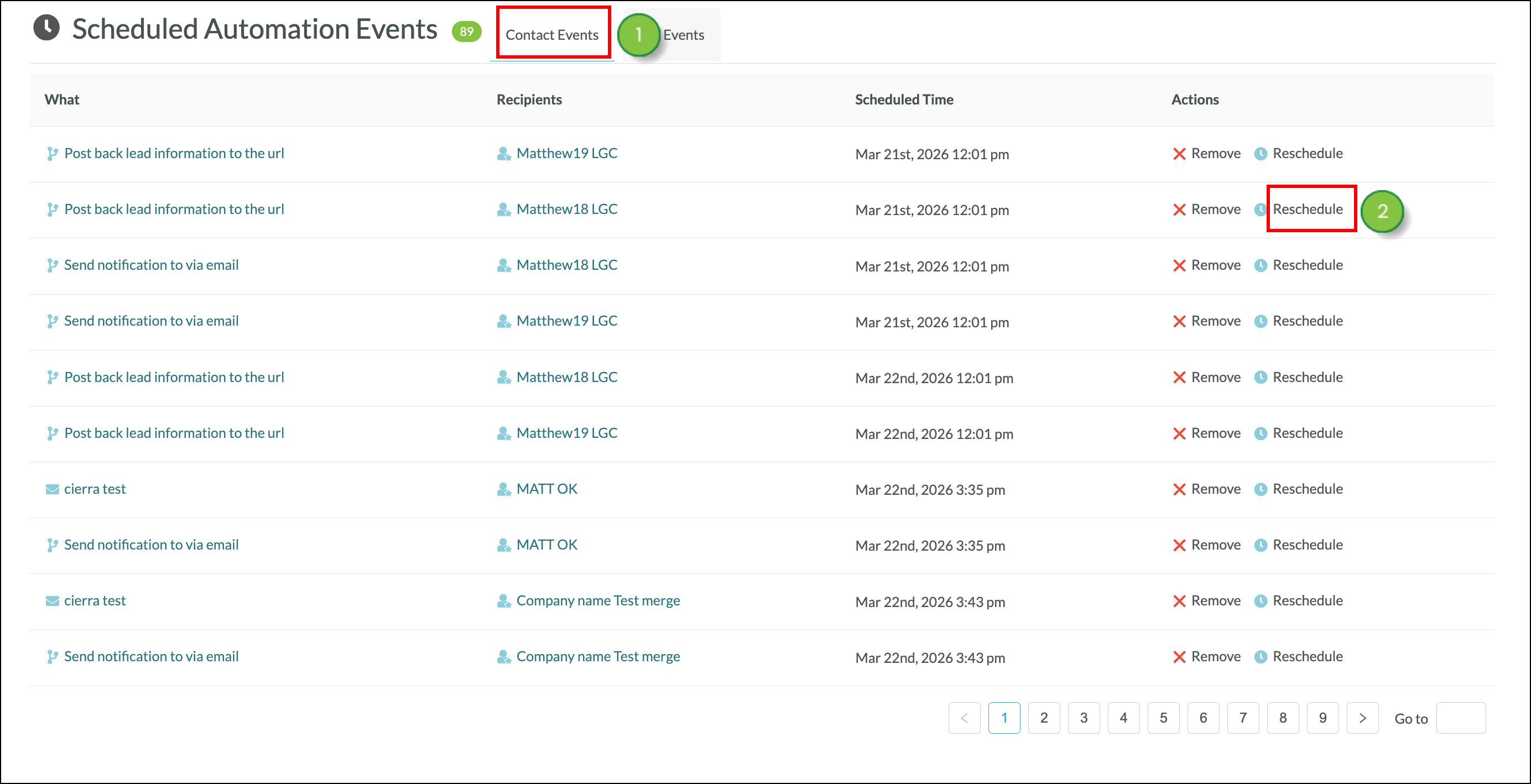
Task: Click the green 89 events count badge
Action: [x=466, y=32]
